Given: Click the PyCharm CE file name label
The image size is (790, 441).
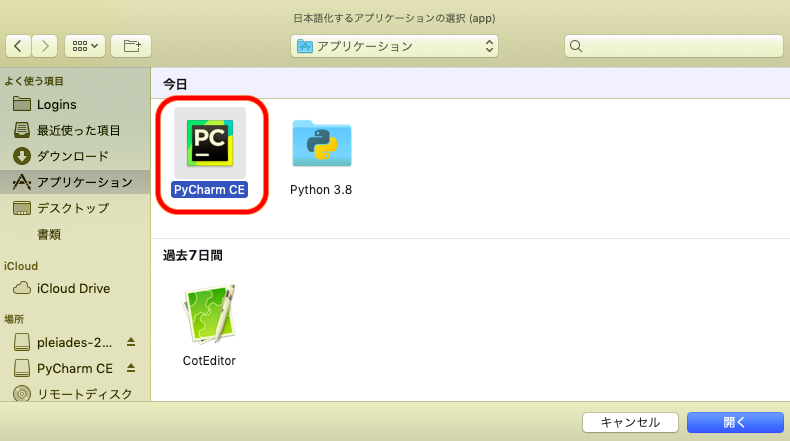Looking at the screenshot, I should 210,190.
